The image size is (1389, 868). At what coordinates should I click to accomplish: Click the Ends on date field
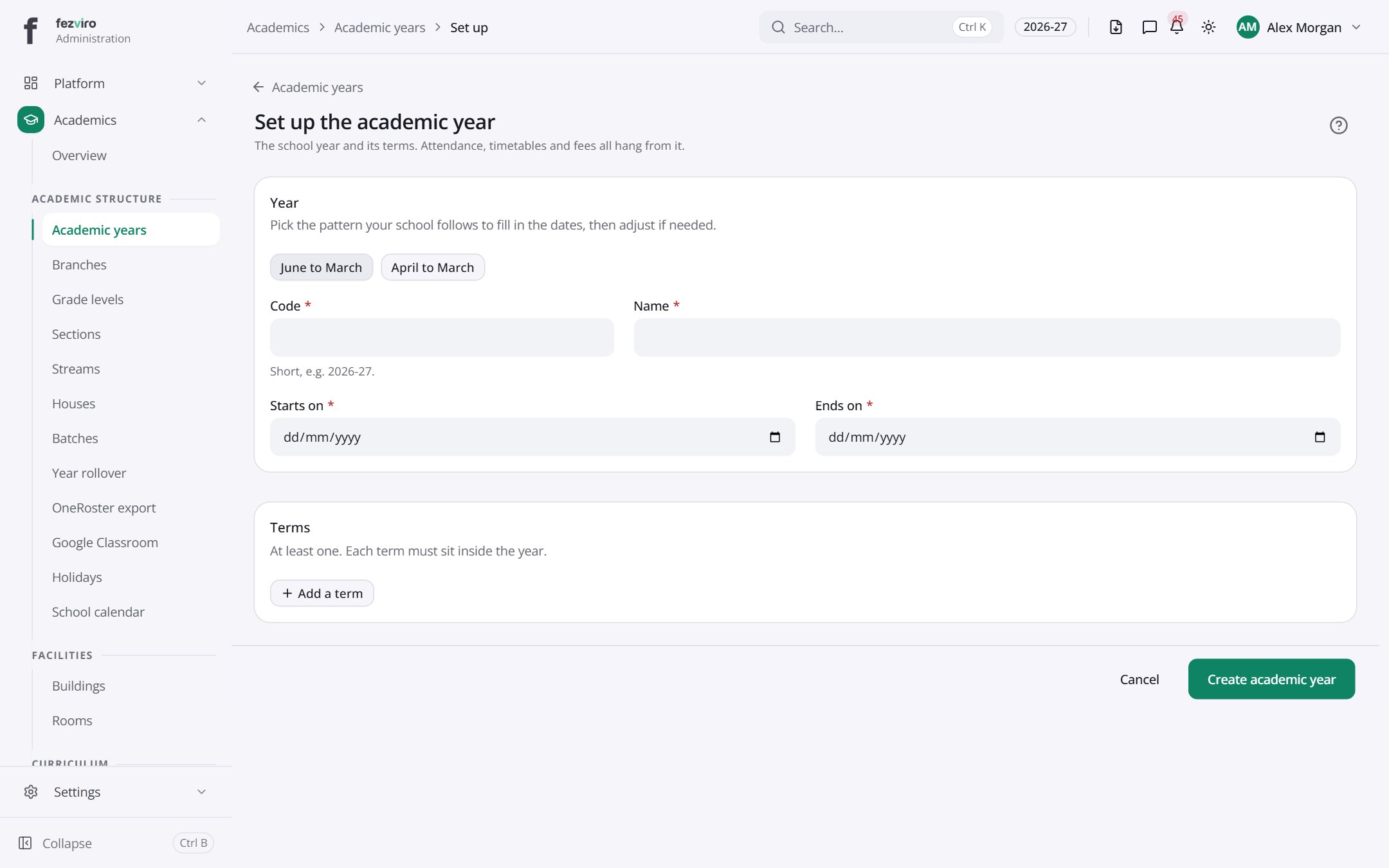[1078, 437]
